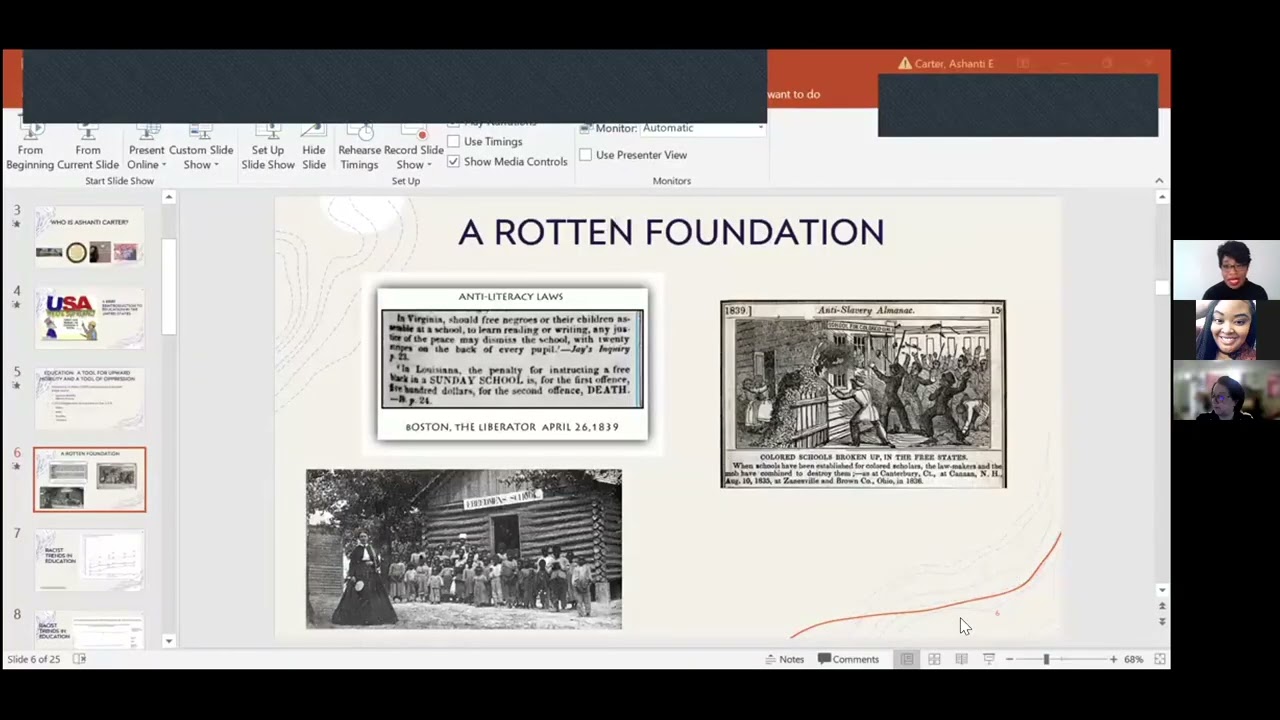This screenshot has height=720, width=1280.
Task: Click the zoom out minus button
Action: (1009, 659)
